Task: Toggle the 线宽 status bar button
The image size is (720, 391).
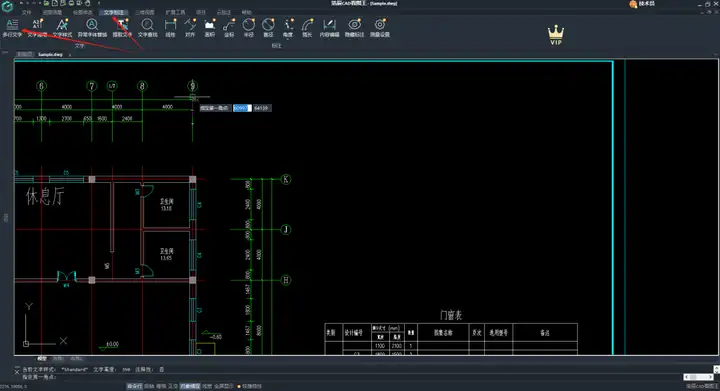Action: click(207, 386)
